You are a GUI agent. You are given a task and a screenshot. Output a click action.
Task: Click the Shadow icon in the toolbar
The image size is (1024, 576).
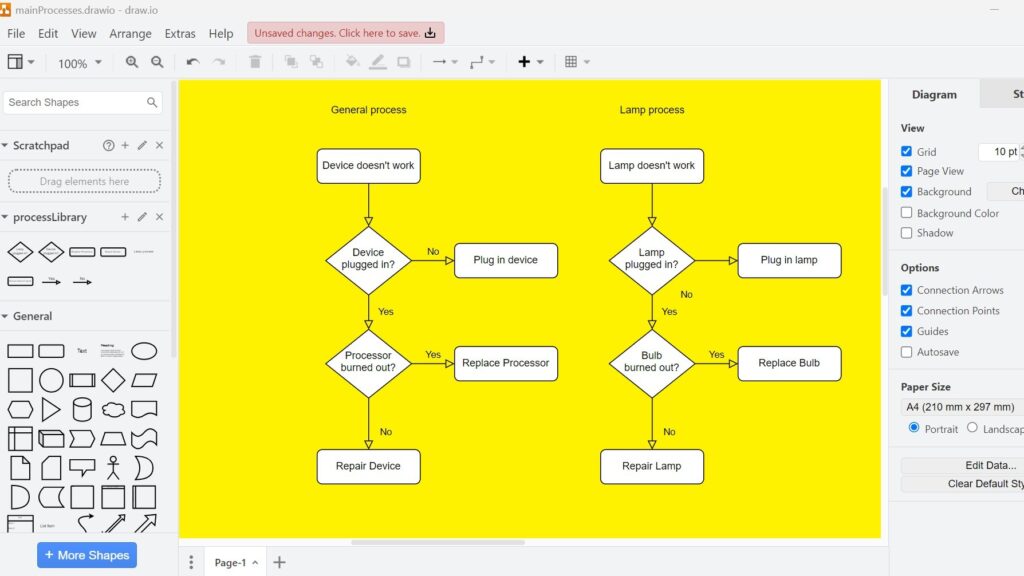pyautogui.click(x=404, y=61)
